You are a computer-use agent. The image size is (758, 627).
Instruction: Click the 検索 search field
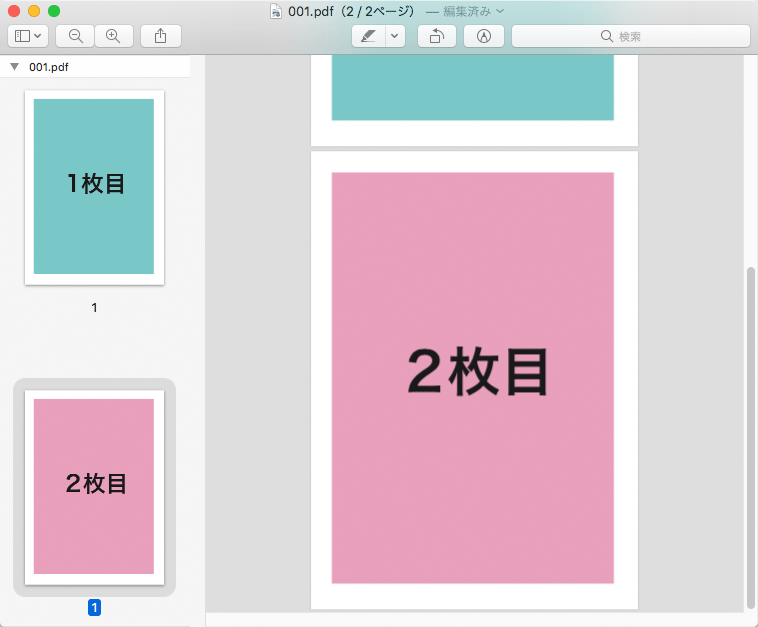click(x=631, y=36)
